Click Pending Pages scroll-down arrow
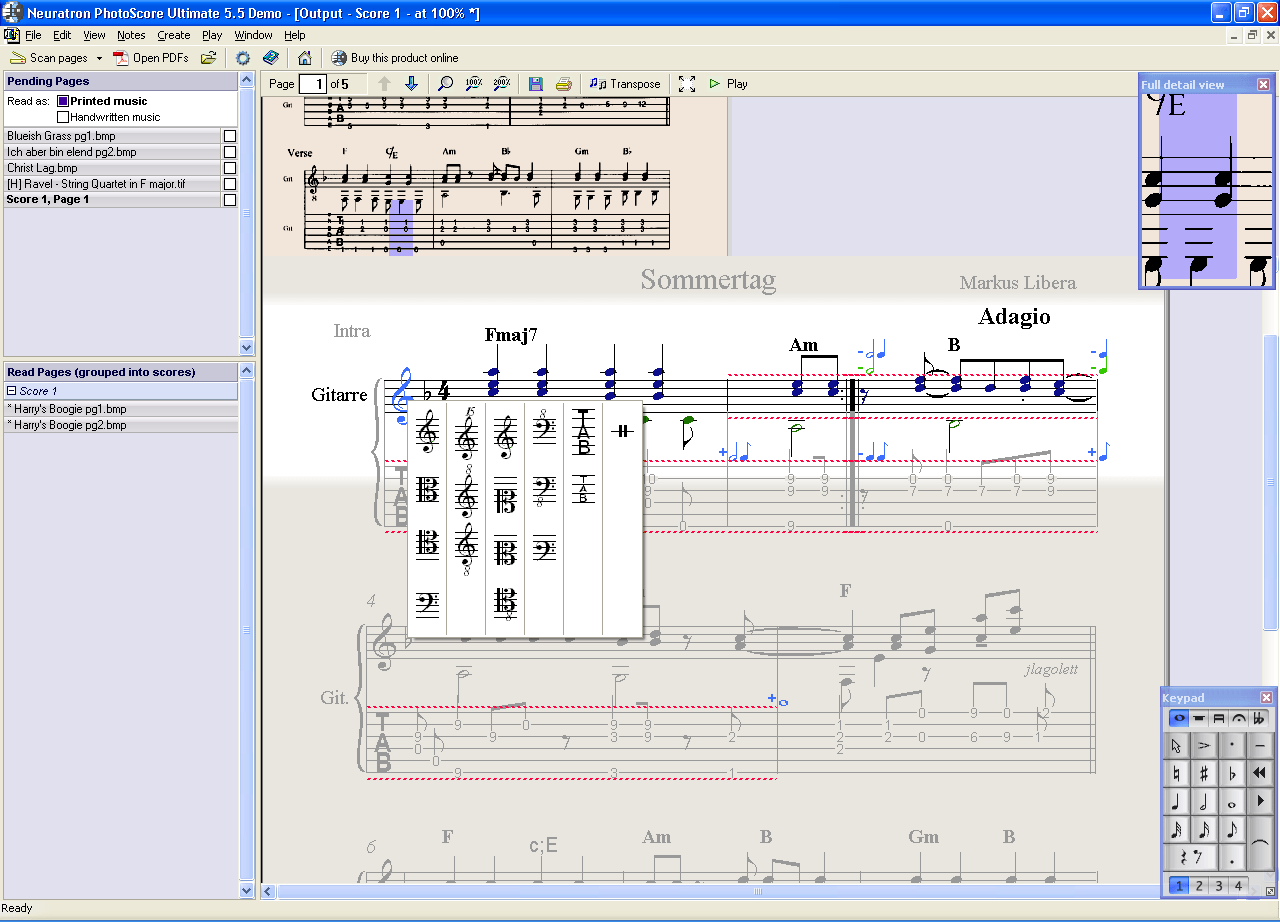 coord(247,347)
